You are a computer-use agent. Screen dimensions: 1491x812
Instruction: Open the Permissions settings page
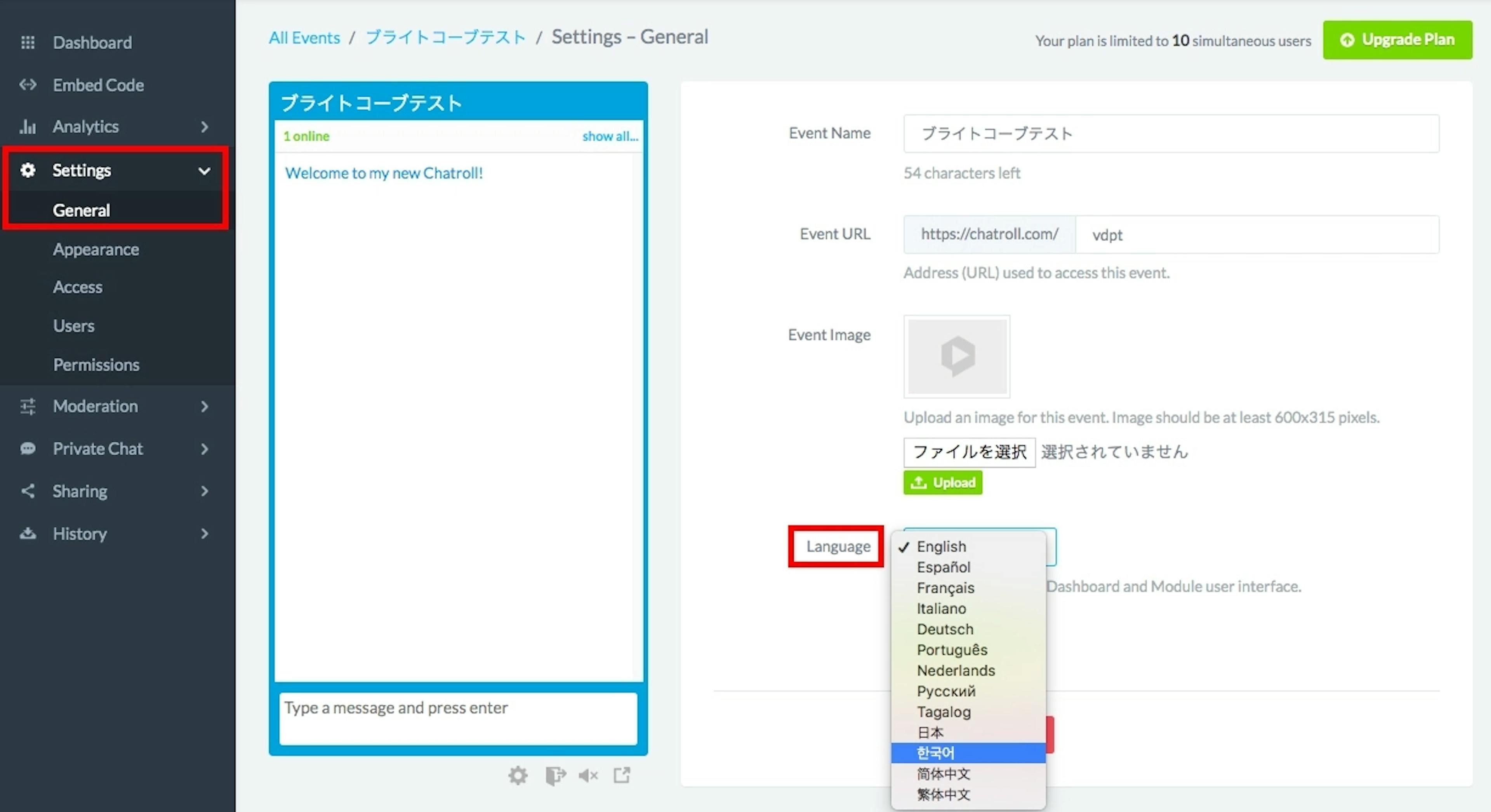[x=96, y=364]
